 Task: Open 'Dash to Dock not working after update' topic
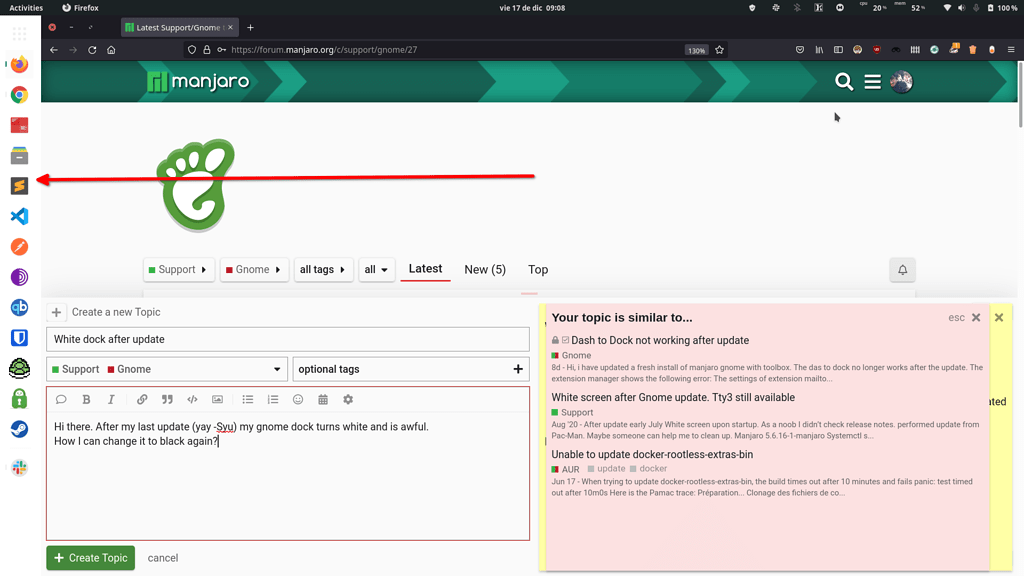[x=659, y=340]
